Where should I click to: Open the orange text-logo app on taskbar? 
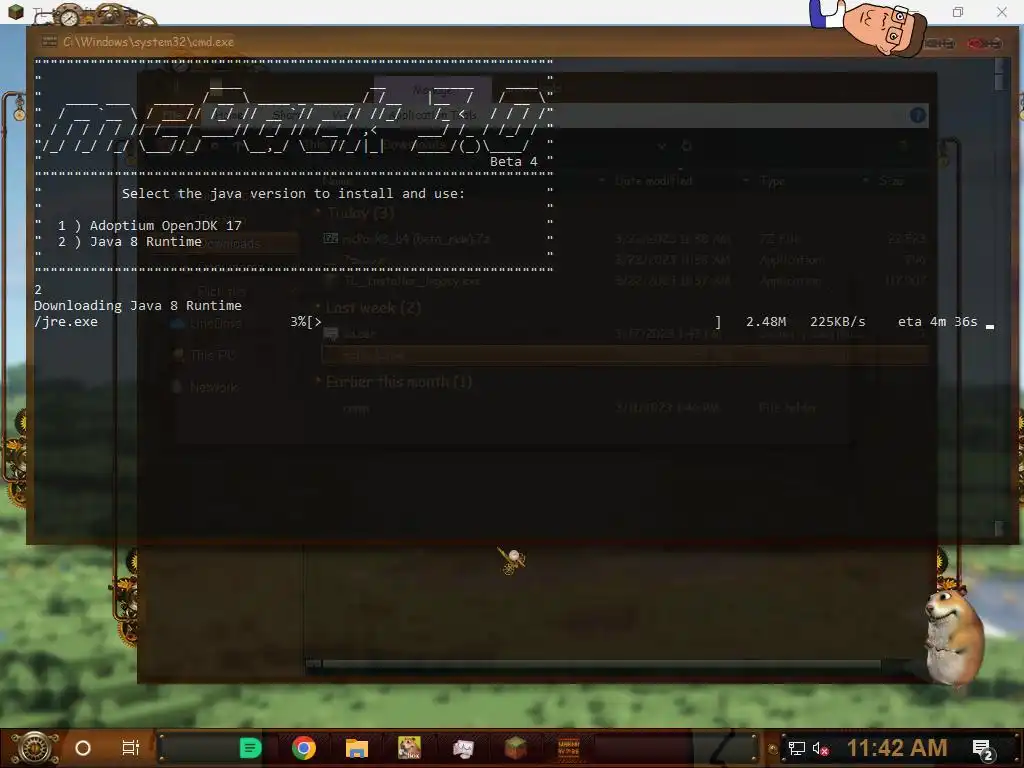(x=569, y=748)
